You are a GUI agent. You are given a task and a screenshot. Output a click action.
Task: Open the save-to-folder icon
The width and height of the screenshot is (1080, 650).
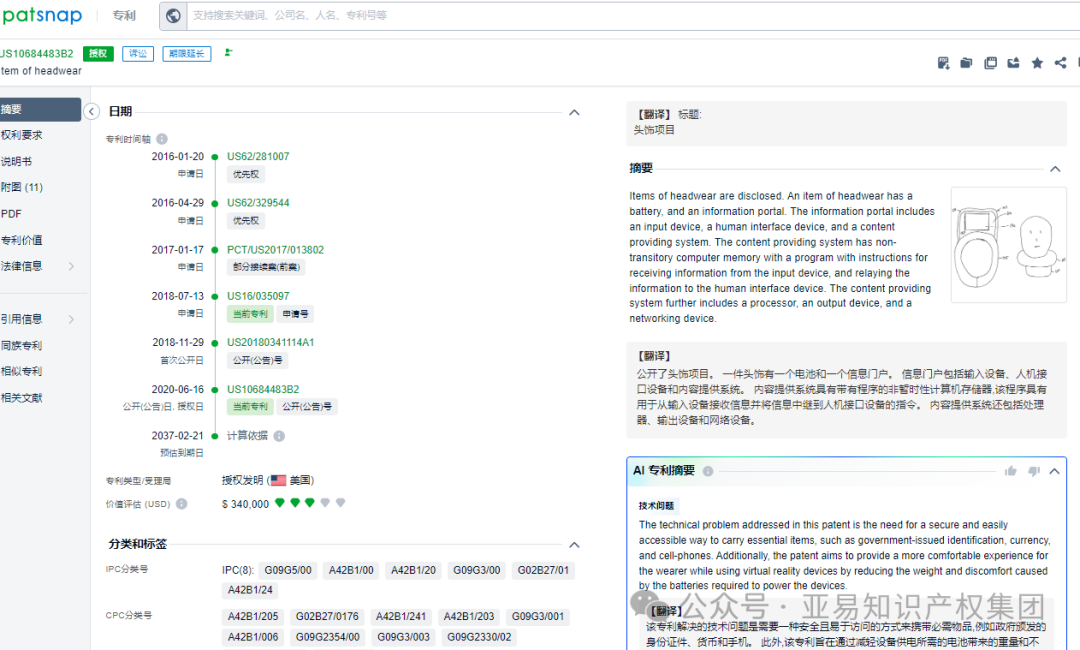click(966, 62)
